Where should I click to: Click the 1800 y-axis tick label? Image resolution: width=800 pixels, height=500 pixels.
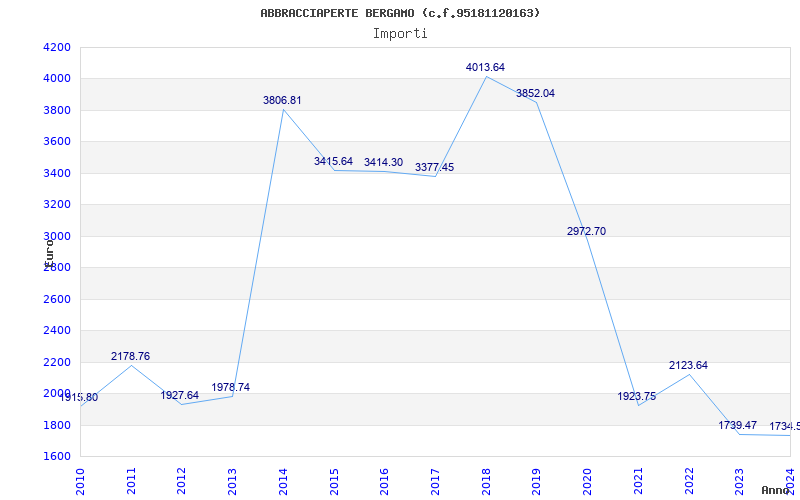pyautogui.click(x=55, y=425)
